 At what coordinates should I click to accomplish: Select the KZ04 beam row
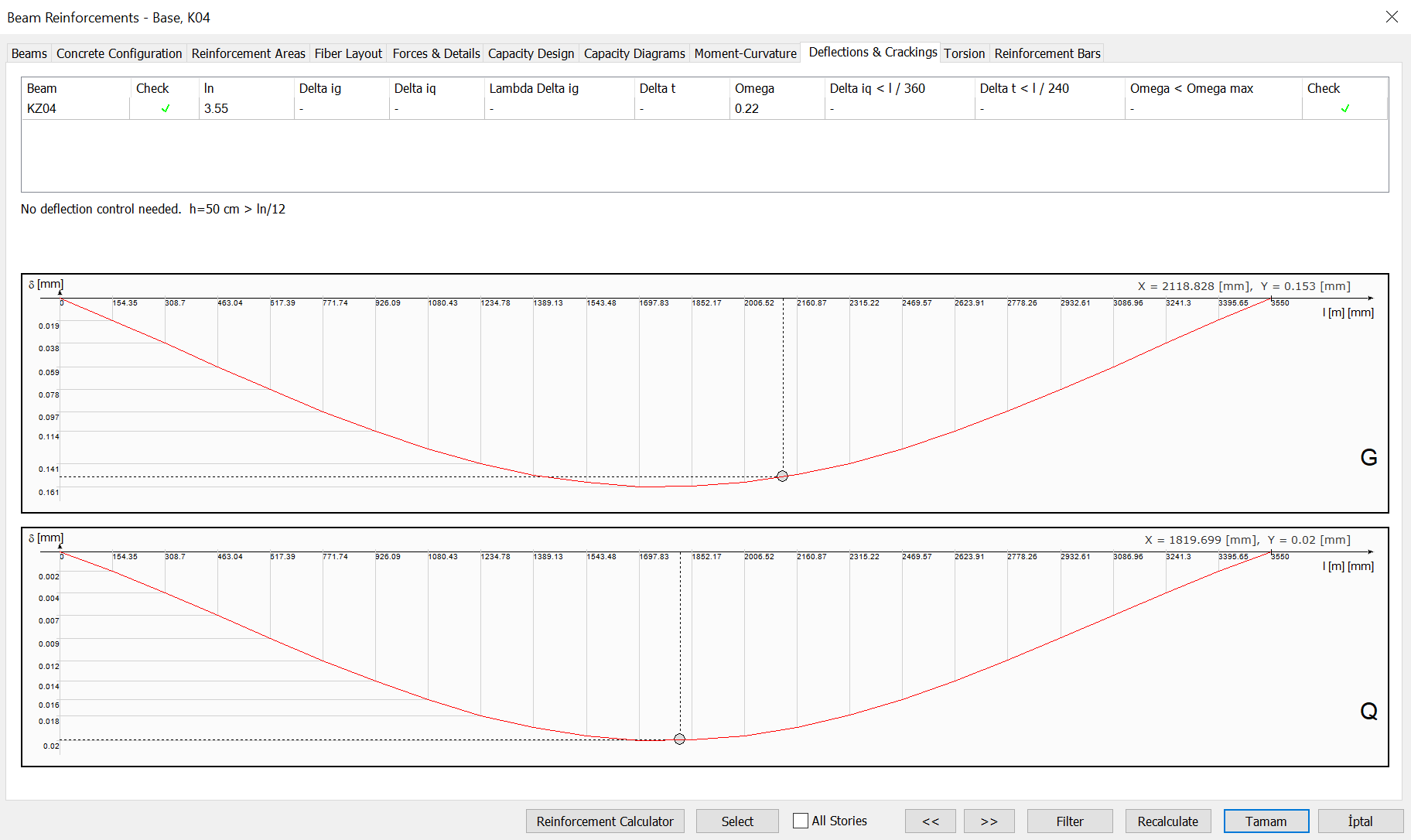tap(42, 109)
